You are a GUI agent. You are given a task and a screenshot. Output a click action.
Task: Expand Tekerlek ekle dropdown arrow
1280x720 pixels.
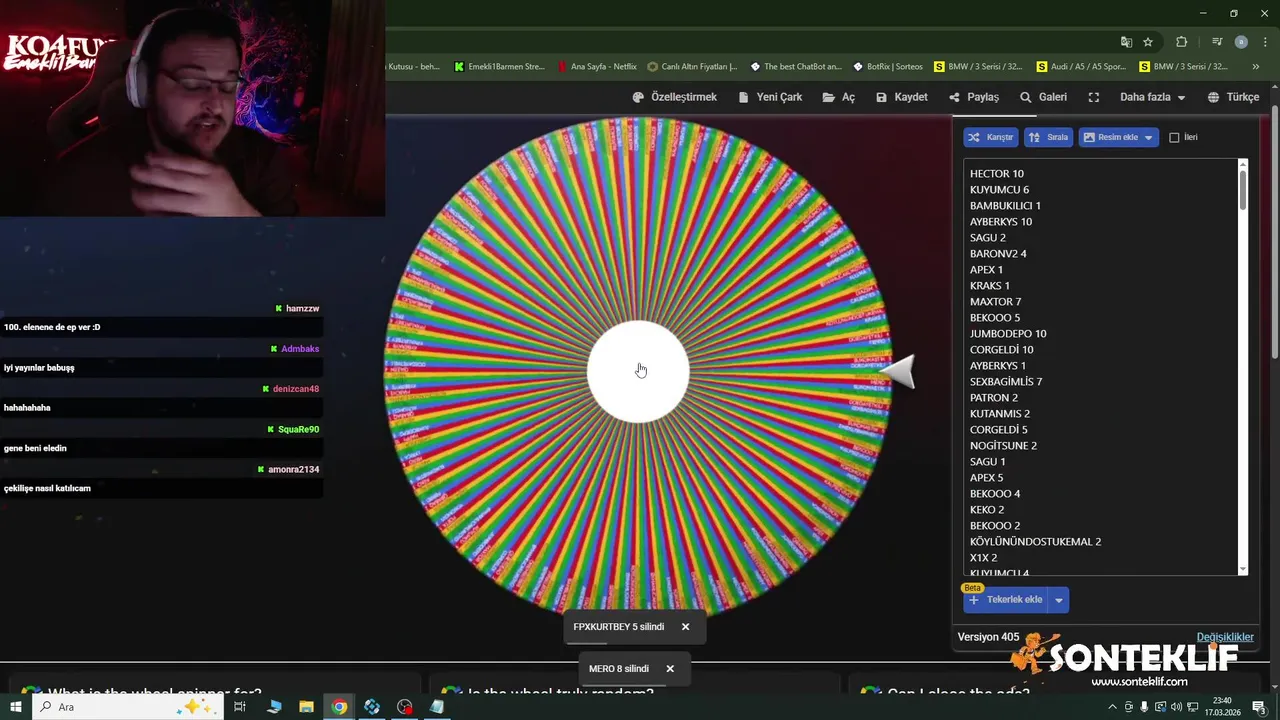(x=1058, y=600)
